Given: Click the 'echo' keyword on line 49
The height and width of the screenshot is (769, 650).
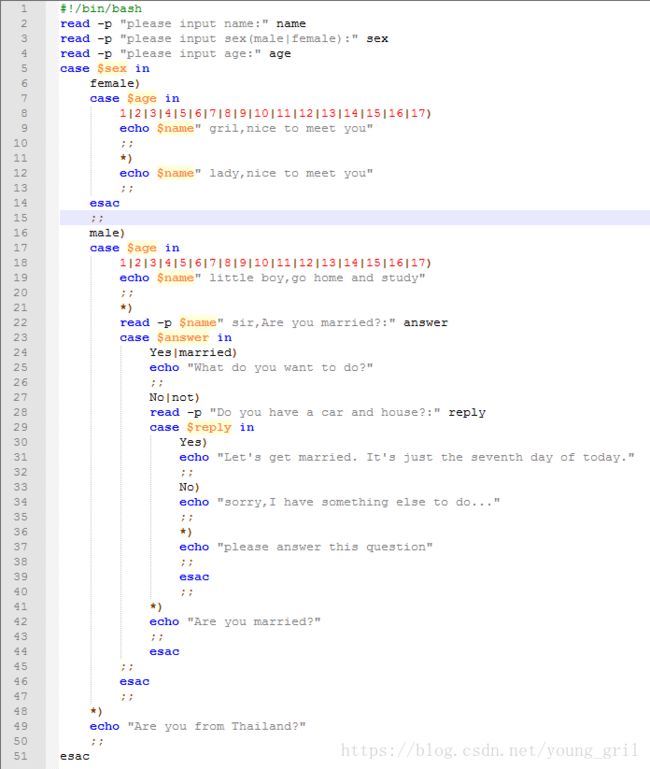Looking at the screenshot, I should pos(104,726).
